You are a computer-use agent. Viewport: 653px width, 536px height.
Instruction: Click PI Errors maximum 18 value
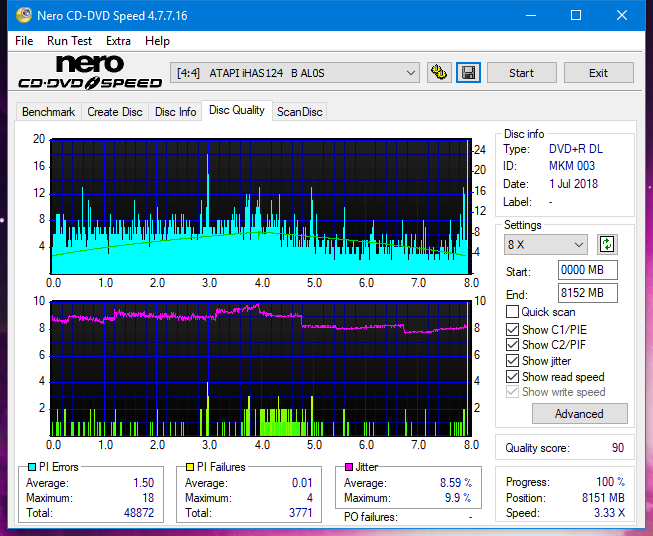148,498
